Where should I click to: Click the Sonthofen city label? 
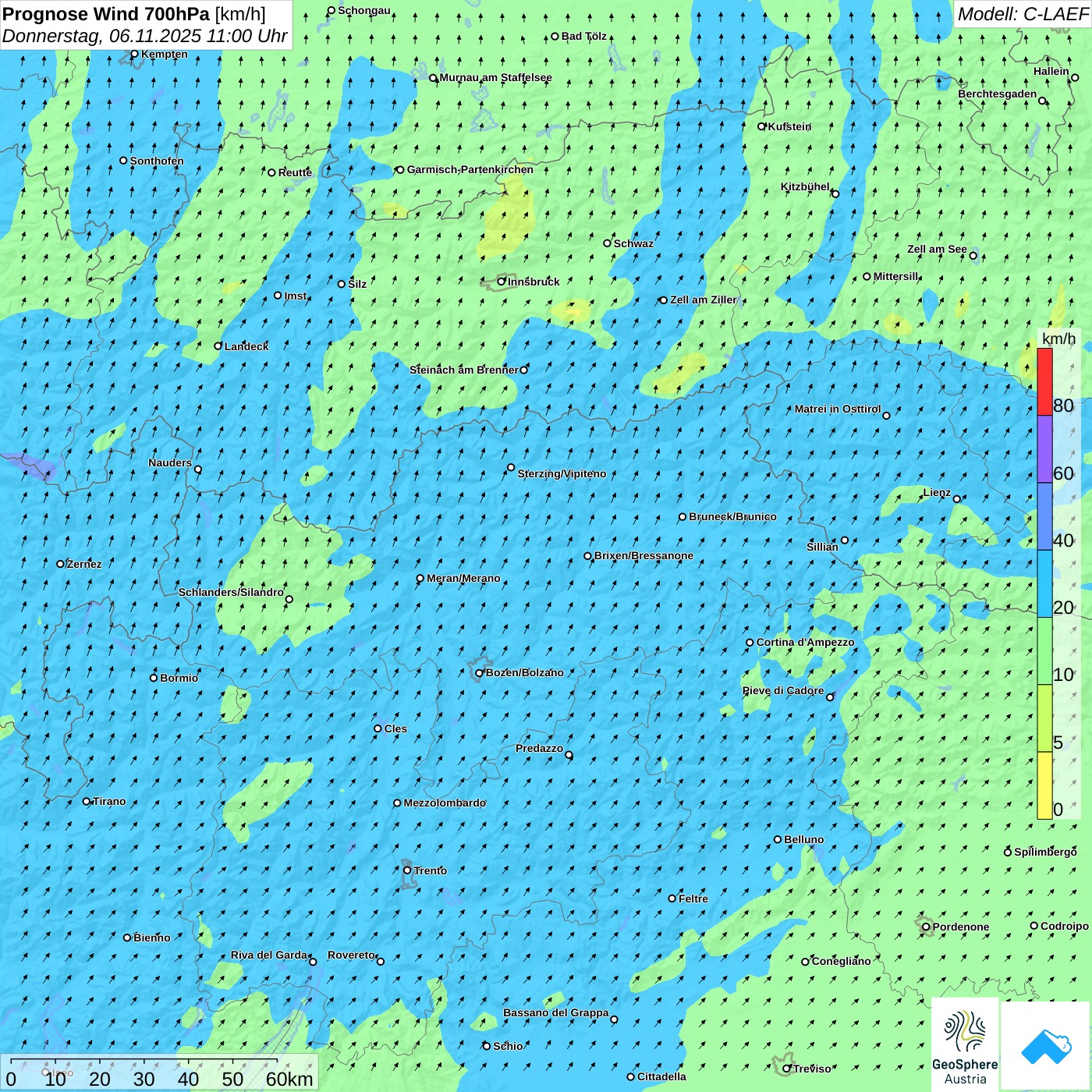tap(157, 161)
